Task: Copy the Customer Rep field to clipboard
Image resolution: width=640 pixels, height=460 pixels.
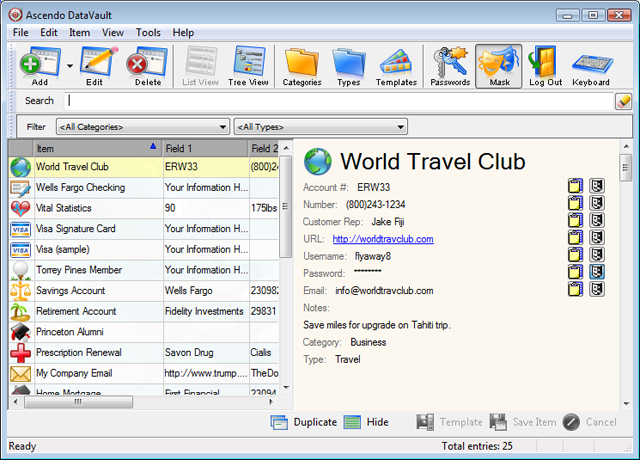Action: click(575, 220)
